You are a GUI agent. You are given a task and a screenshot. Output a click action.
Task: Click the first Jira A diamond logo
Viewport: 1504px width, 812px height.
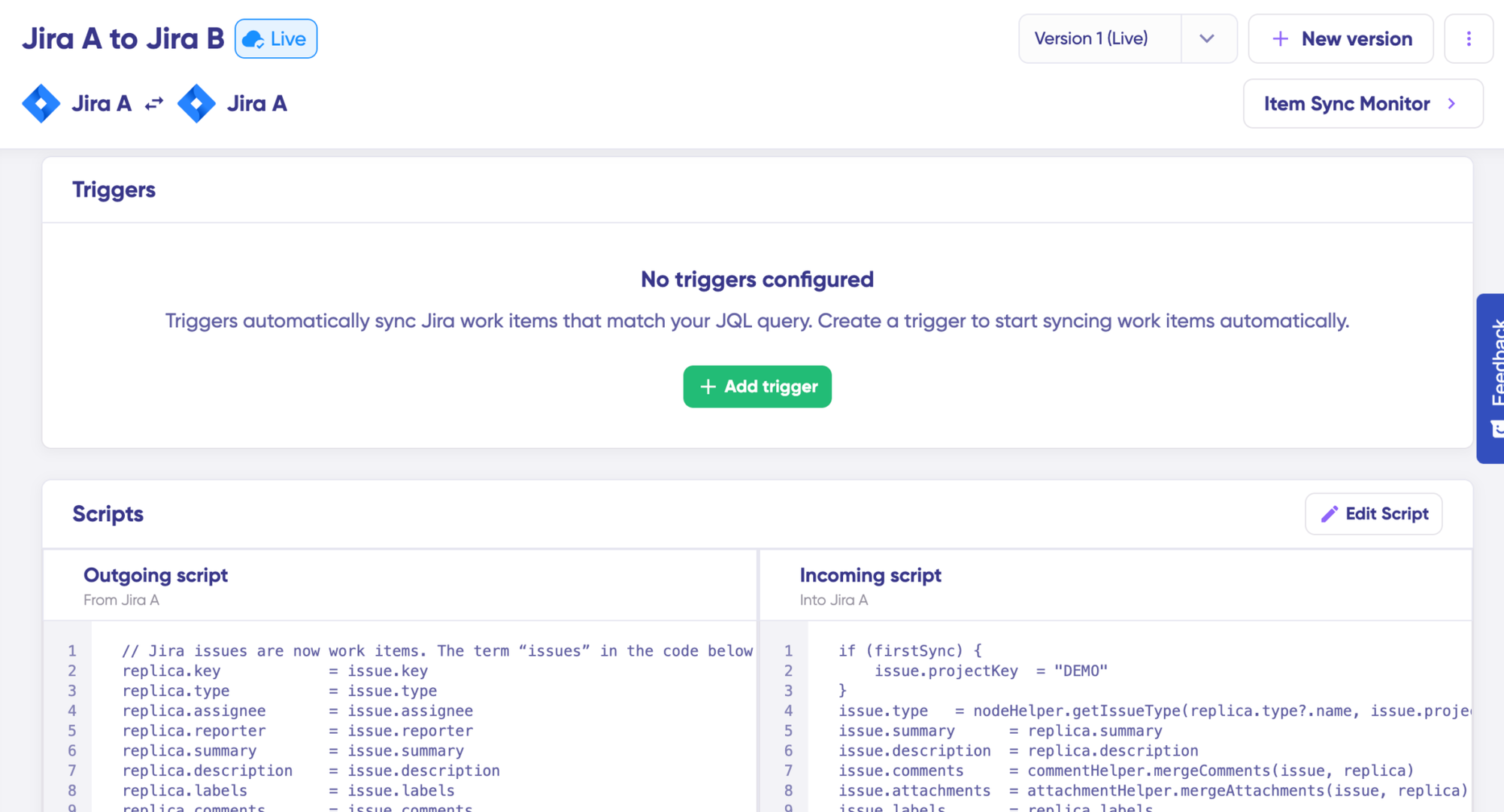[x=41, y=104]
